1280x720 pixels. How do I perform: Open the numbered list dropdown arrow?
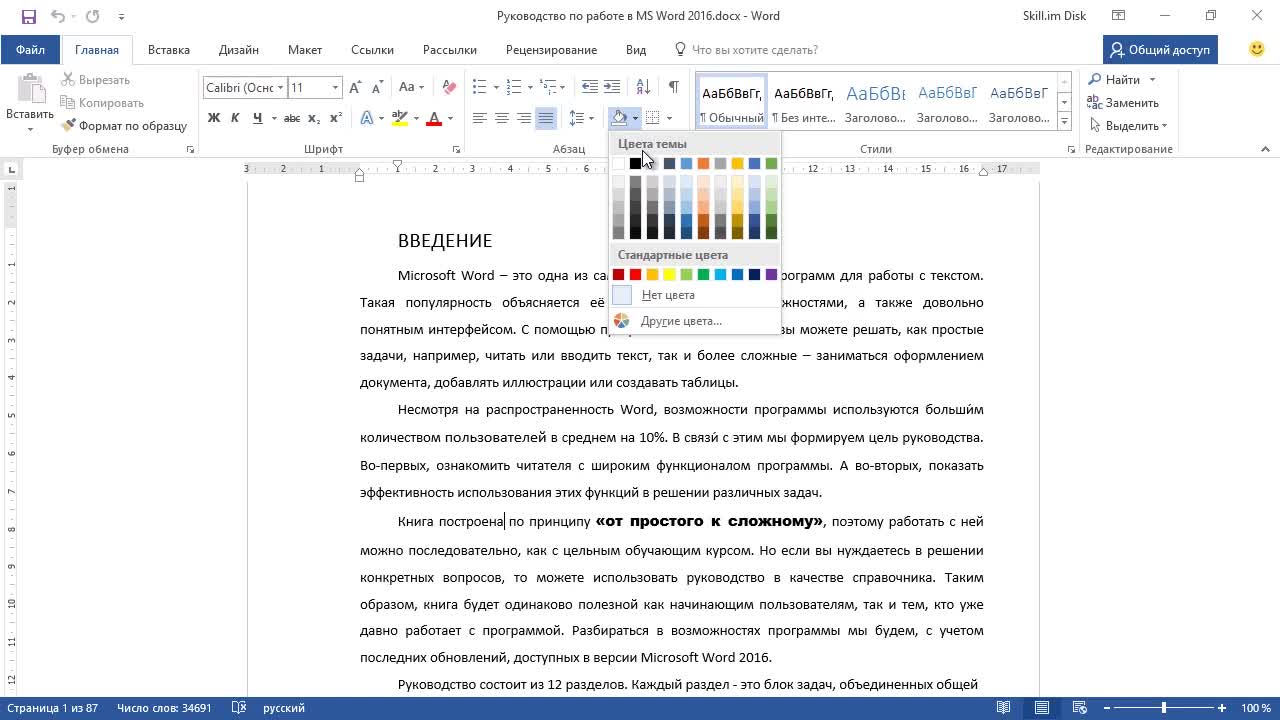coord(529,88)
